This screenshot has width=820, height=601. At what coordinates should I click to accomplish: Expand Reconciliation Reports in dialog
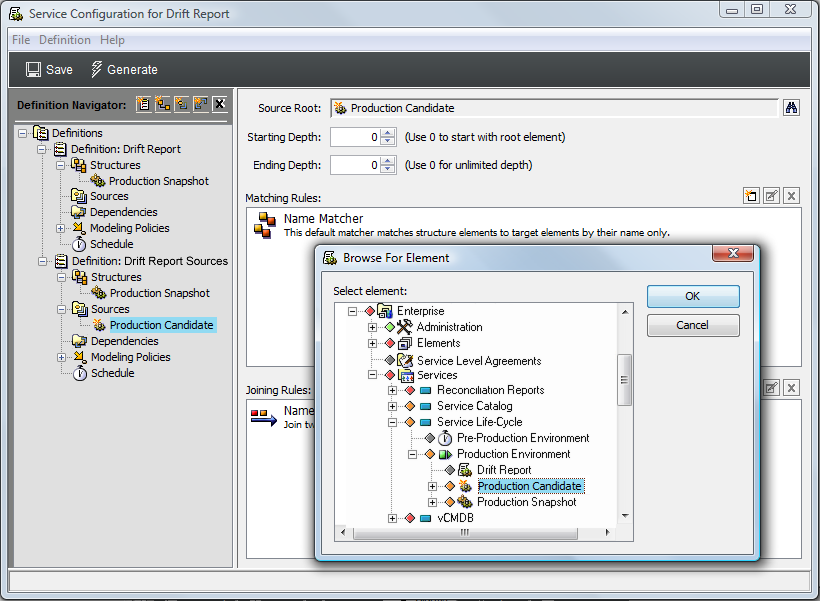pyautogui.click(x=392, y=390)
